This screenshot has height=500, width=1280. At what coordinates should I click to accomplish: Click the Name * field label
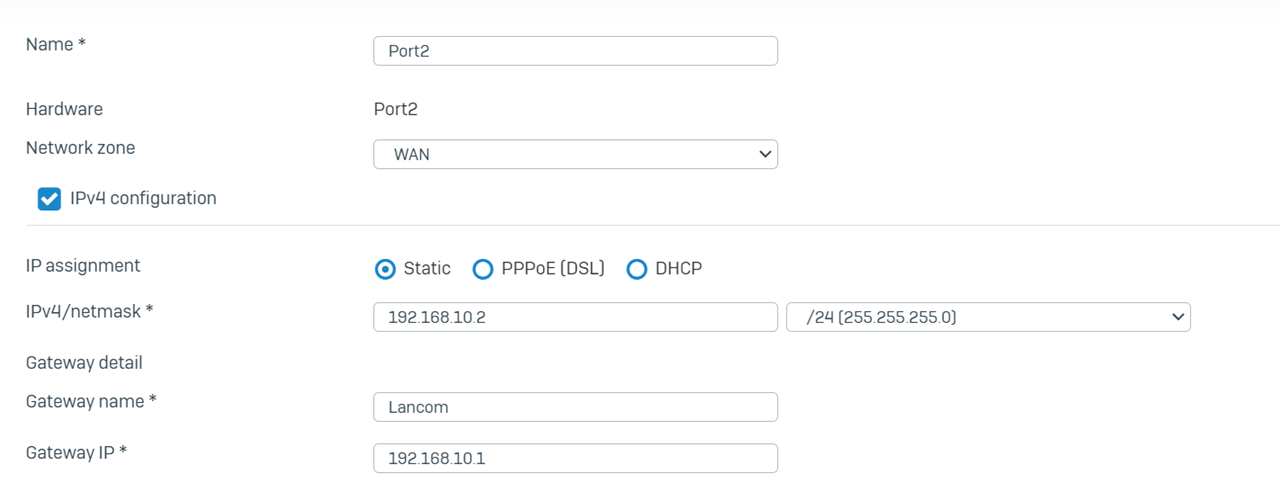57,45
